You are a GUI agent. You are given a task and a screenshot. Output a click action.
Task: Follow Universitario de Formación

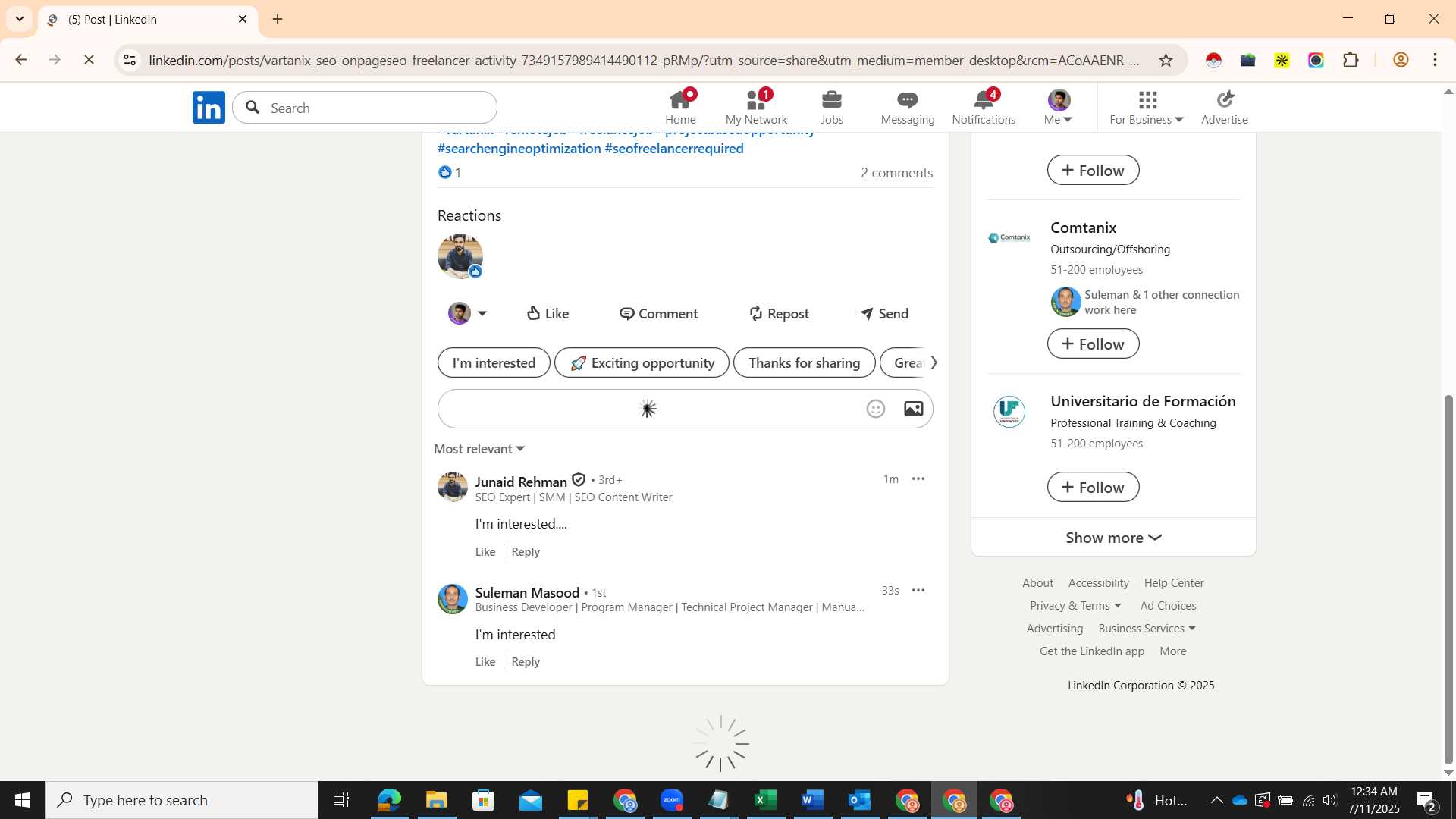[x=1093, y=487]
